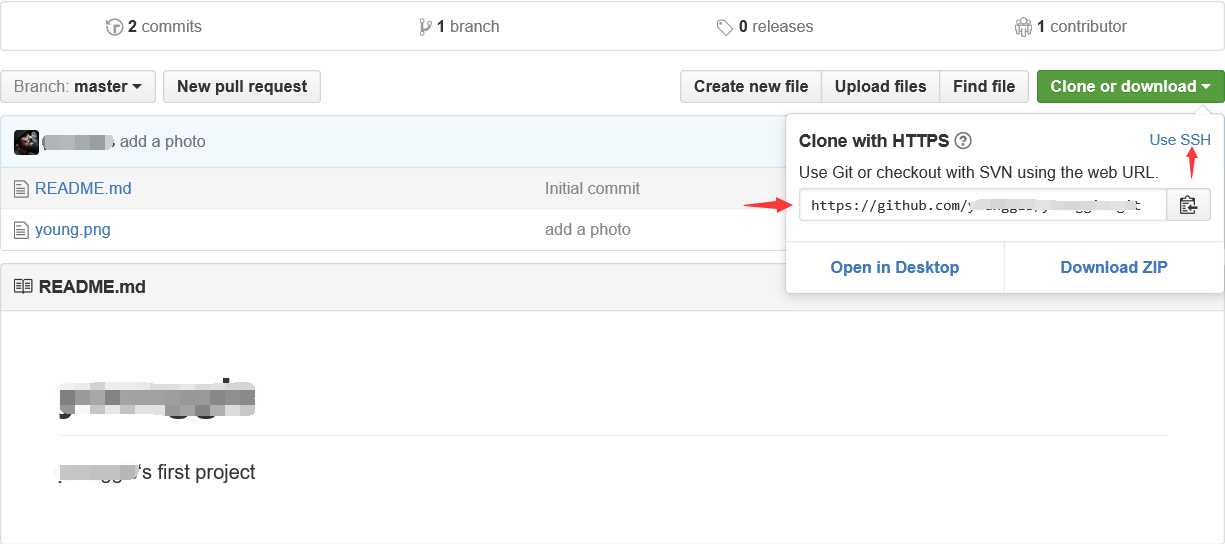Click the releases tag icon

tap(725, 27)
